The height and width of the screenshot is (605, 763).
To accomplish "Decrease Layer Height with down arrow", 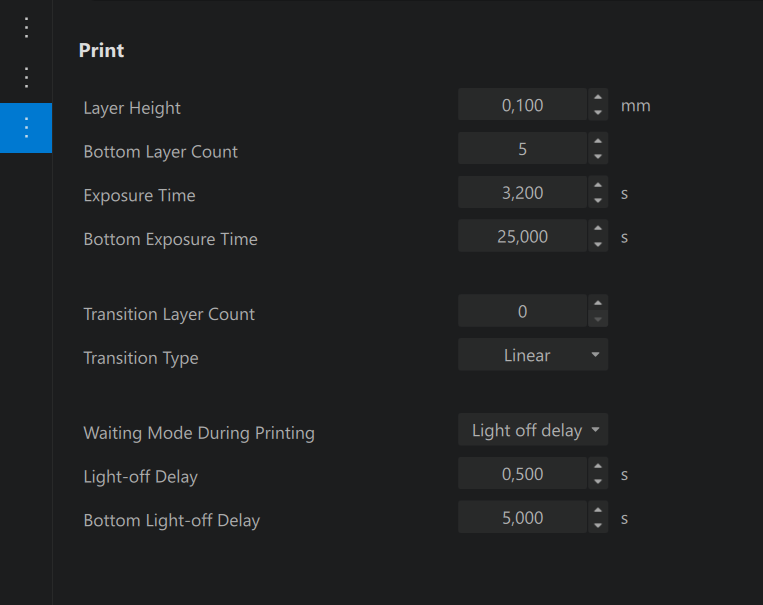I will point(598,112).
